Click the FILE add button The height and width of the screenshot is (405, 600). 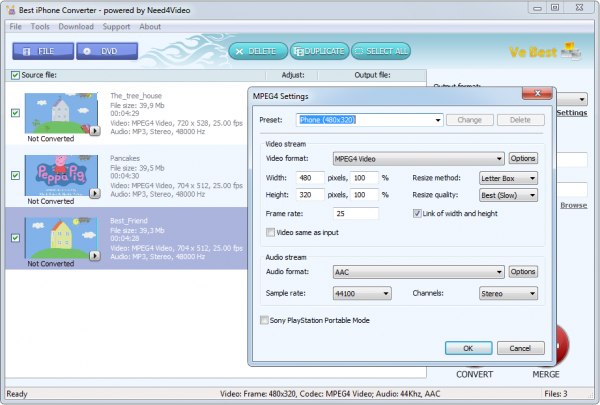[x=43, y=51]
